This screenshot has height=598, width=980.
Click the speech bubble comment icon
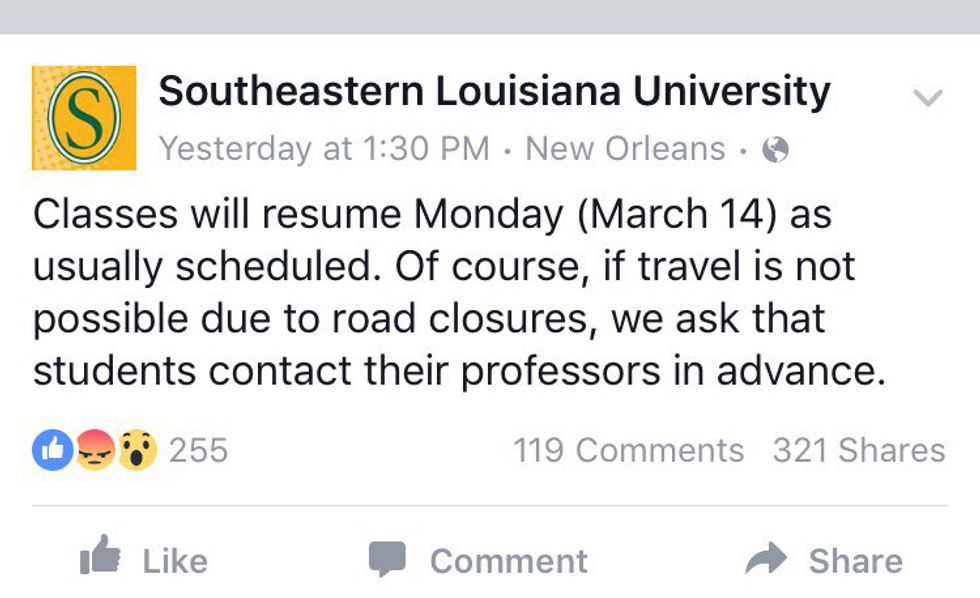click(387, 559)
